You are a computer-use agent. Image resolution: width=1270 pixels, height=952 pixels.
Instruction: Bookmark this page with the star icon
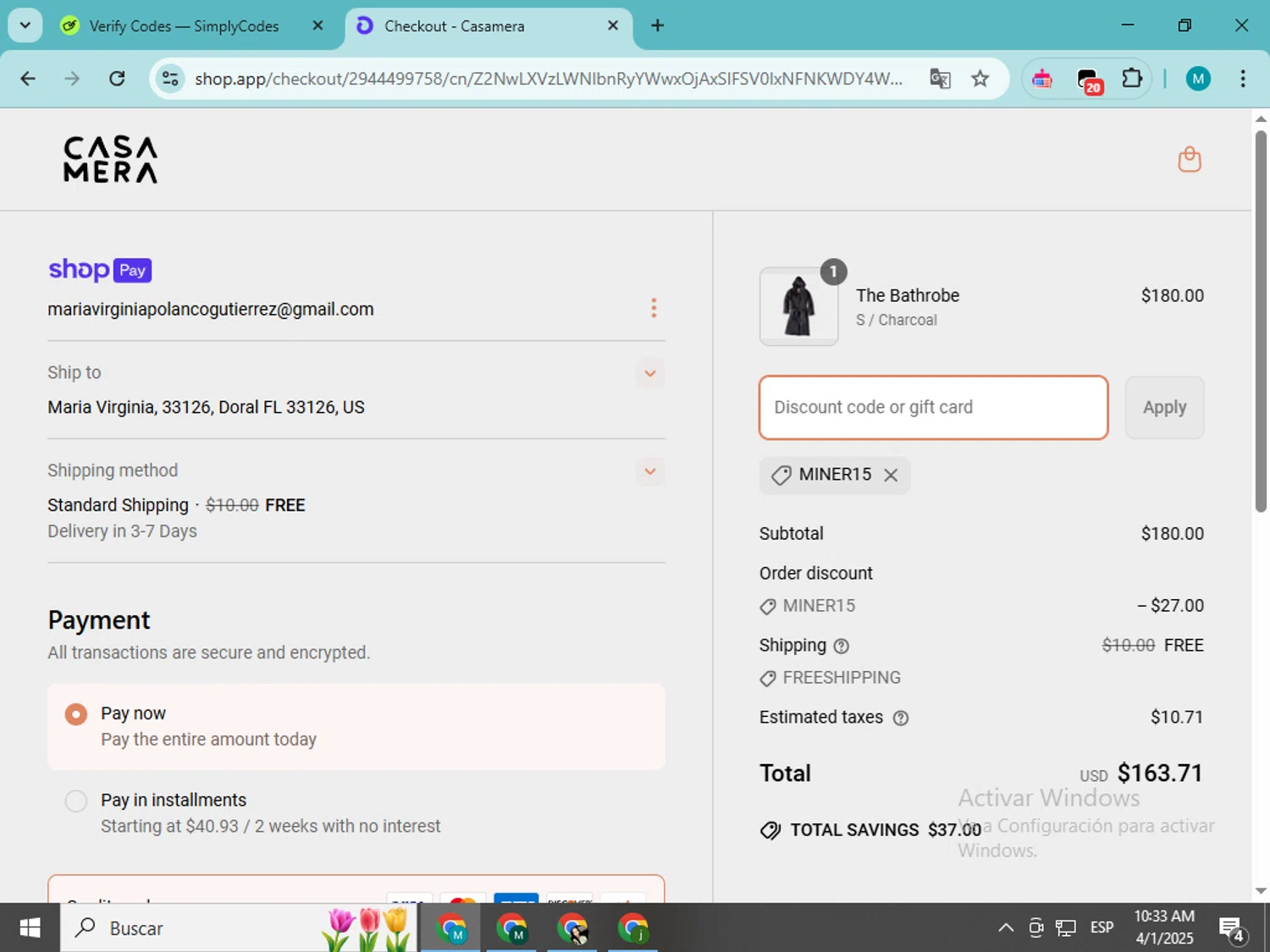coord(980,79)
